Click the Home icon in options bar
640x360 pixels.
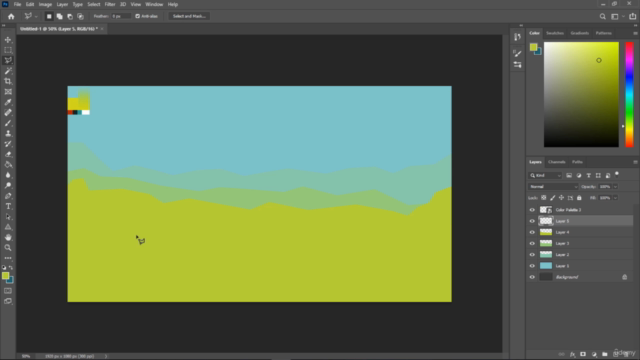coord(11,16)
